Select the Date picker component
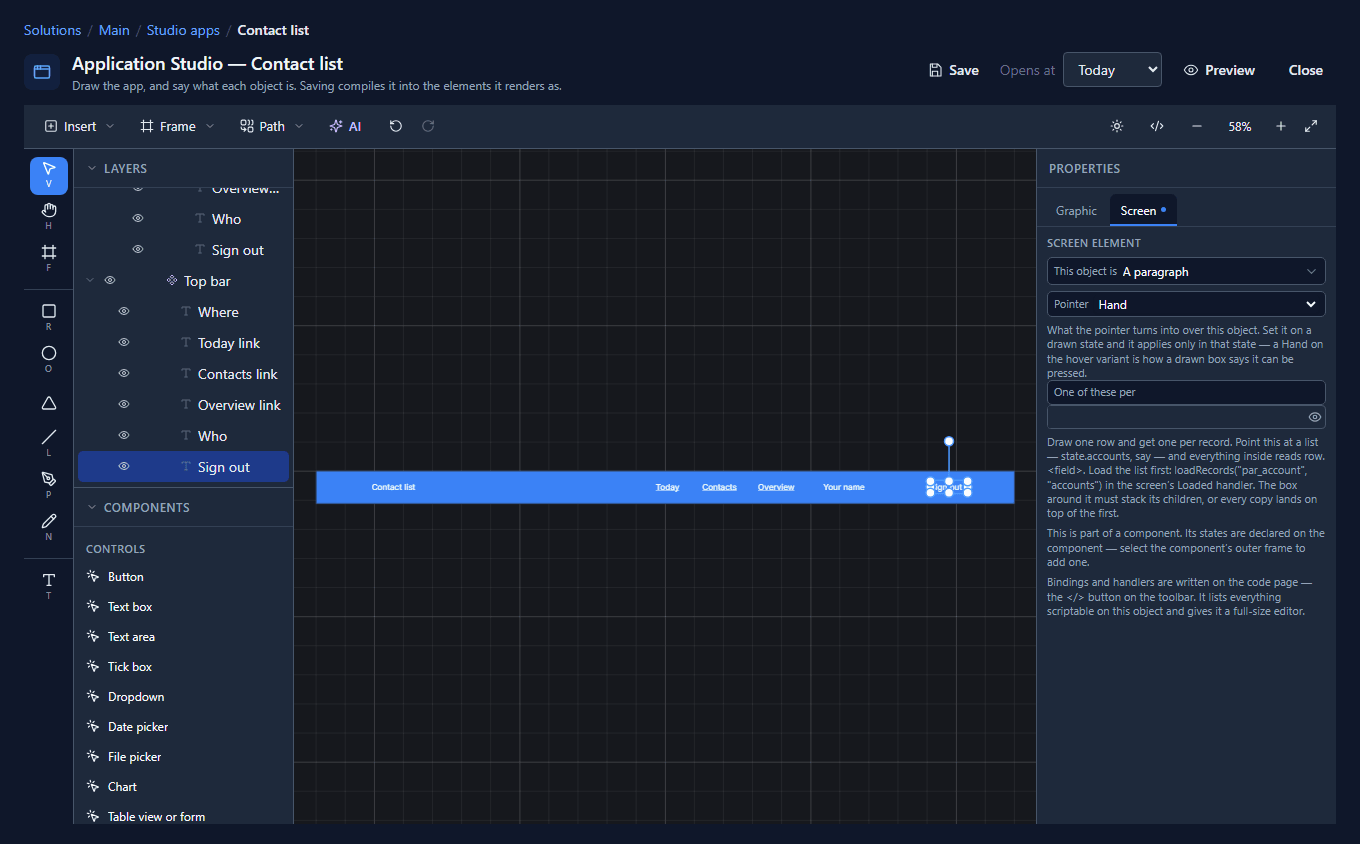Viewport: 1360px width, 844px height. click(x=138, y=727)
